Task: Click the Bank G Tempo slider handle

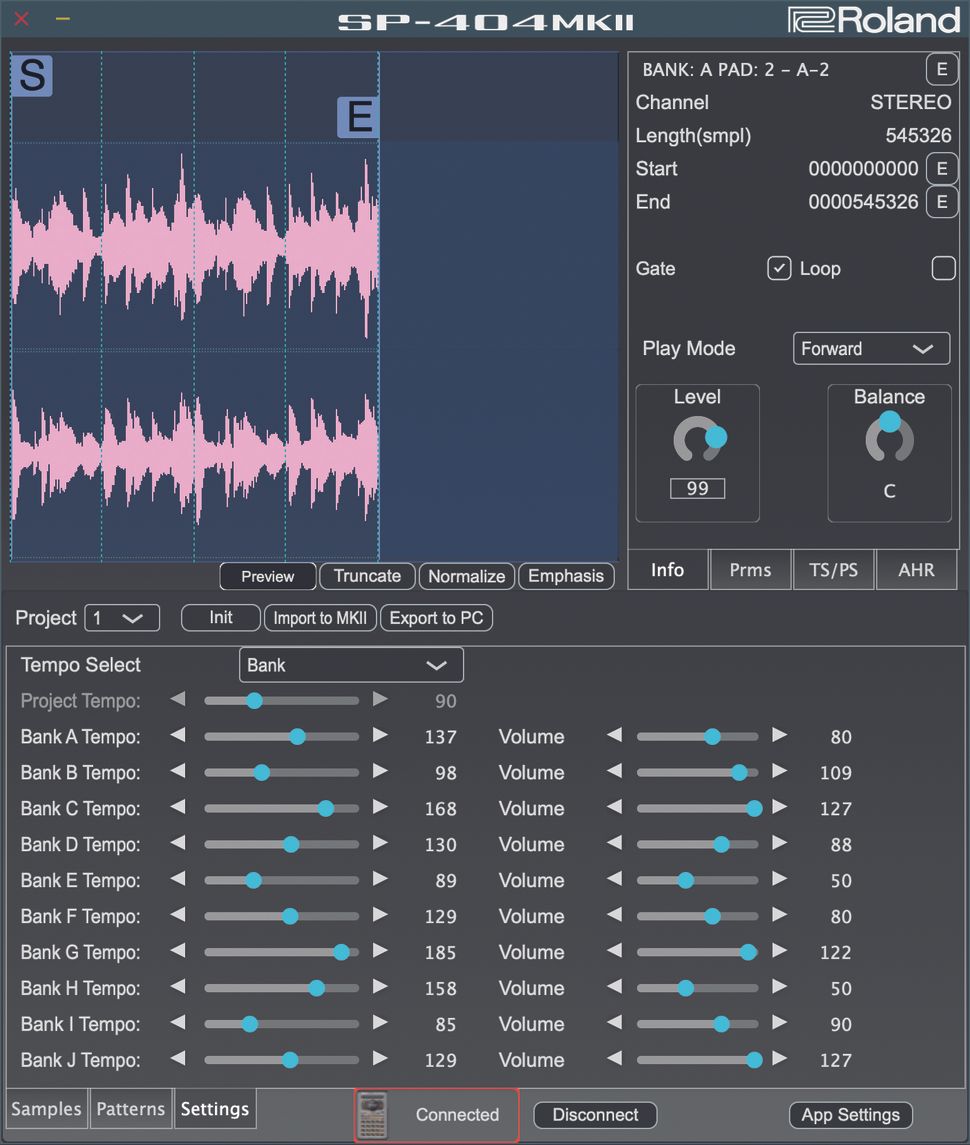Action: tap(341, 952)
